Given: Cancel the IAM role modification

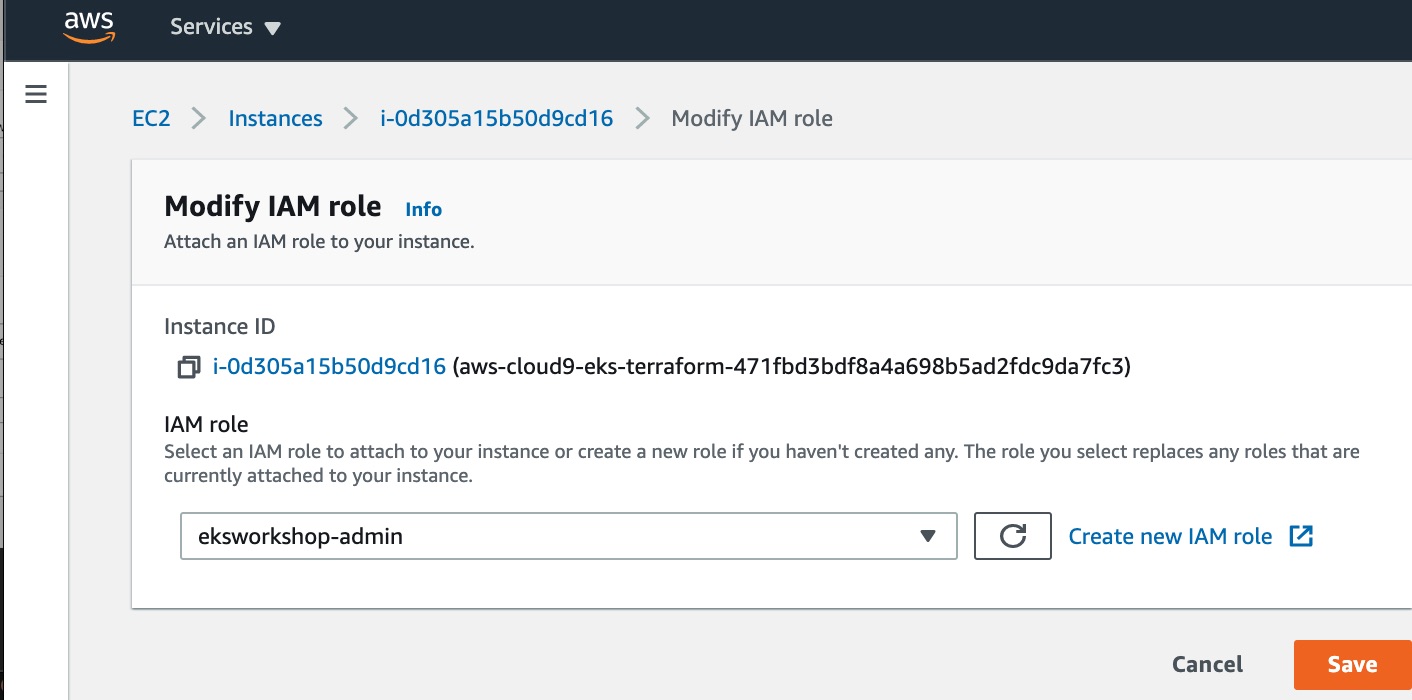Looking at the screenshot, I should 1207,665.
